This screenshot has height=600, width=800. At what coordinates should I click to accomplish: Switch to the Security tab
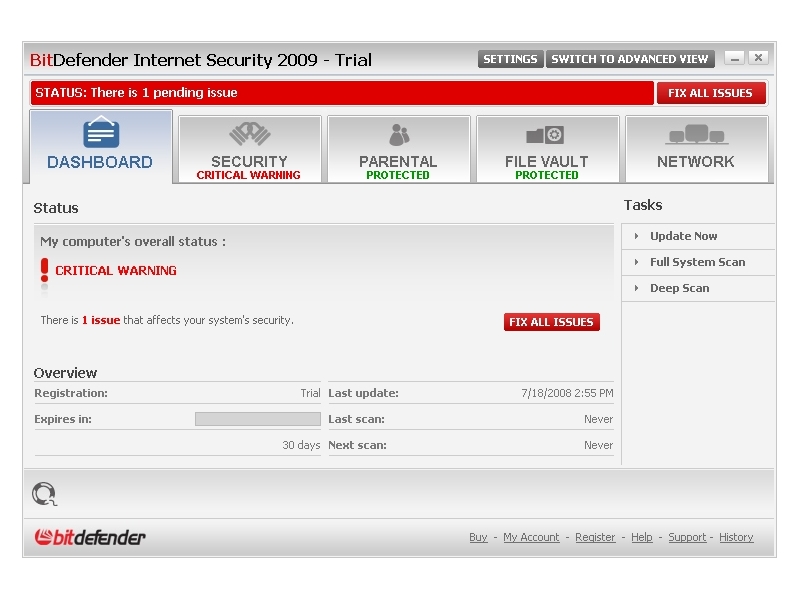250,149
